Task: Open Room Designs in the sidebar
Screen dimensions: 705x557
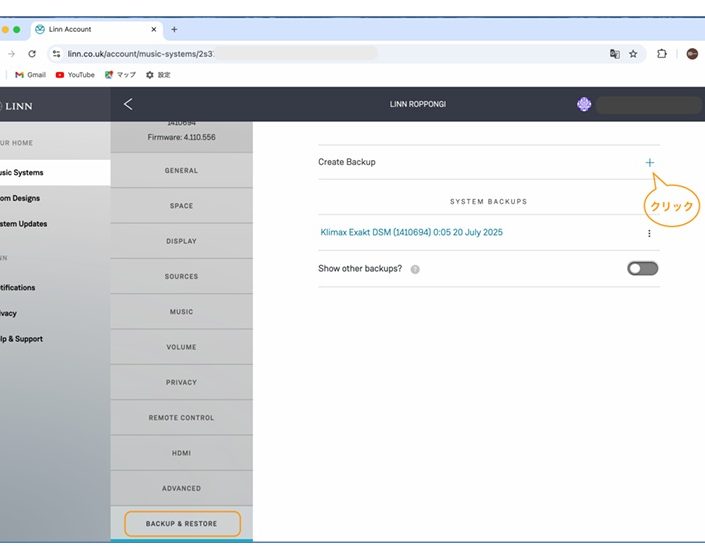Action: pos(20,198)
